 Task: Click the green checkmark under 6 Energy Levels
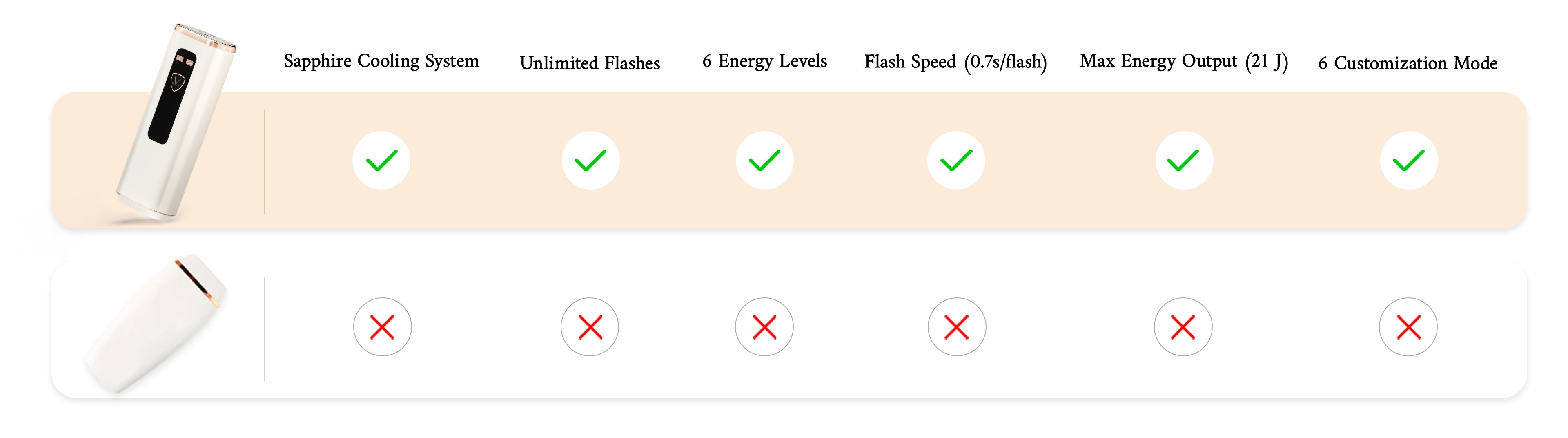764,160
